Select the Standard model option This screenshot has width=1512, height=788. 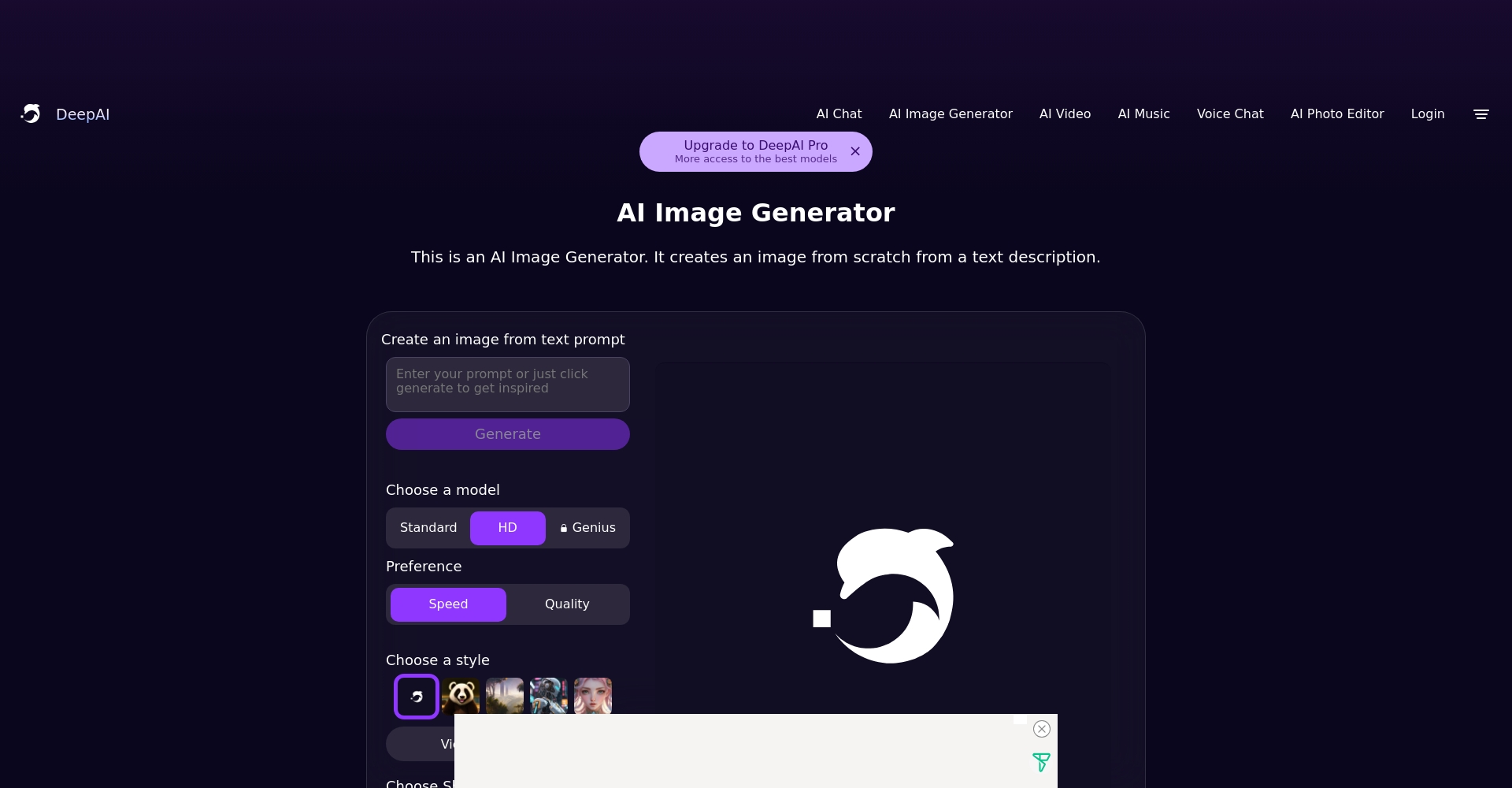click(x=428, y=528)
